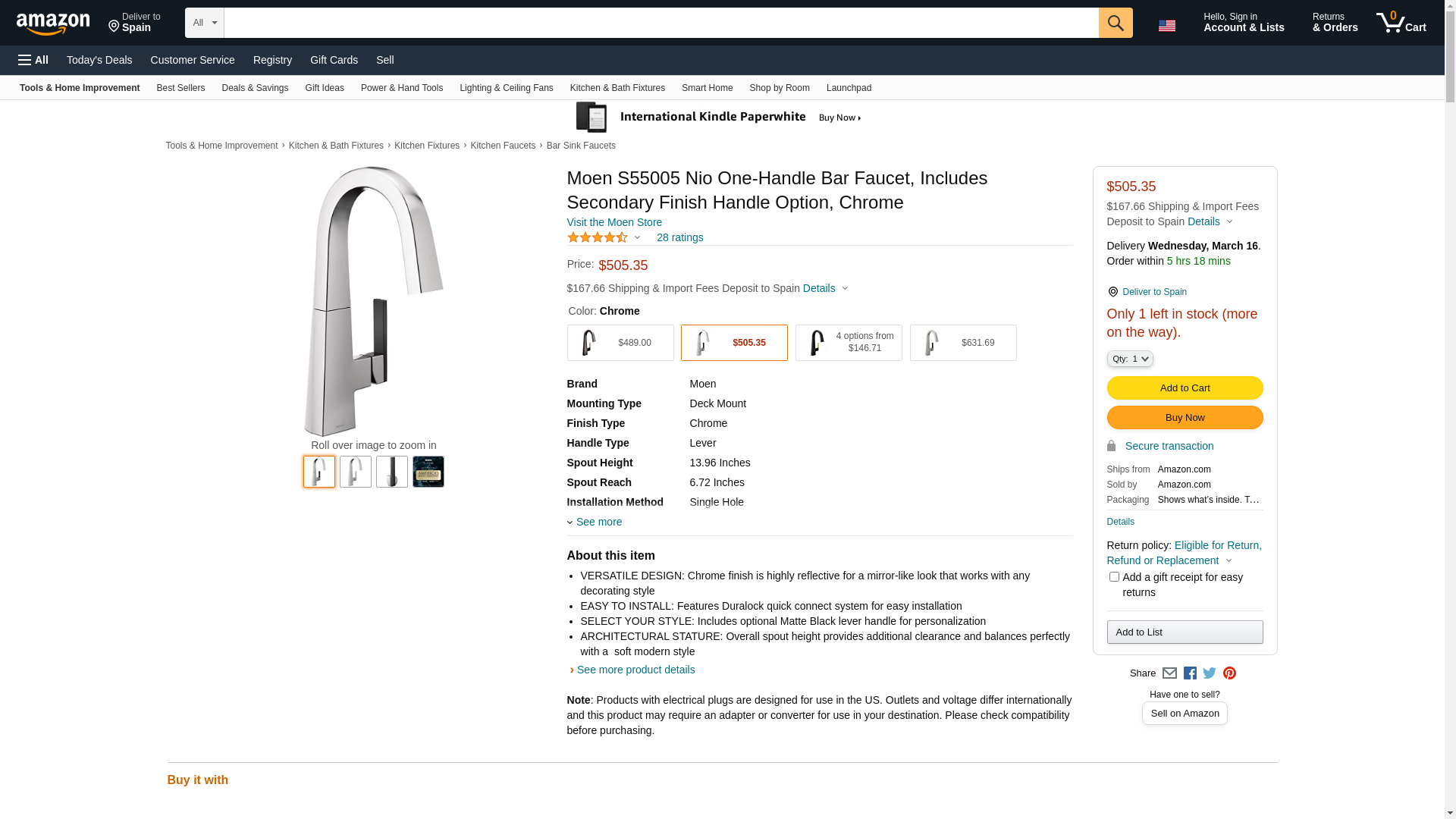Visit the Moen Store link
This screenshot has width=1456, height=819.
click(614, 222)
